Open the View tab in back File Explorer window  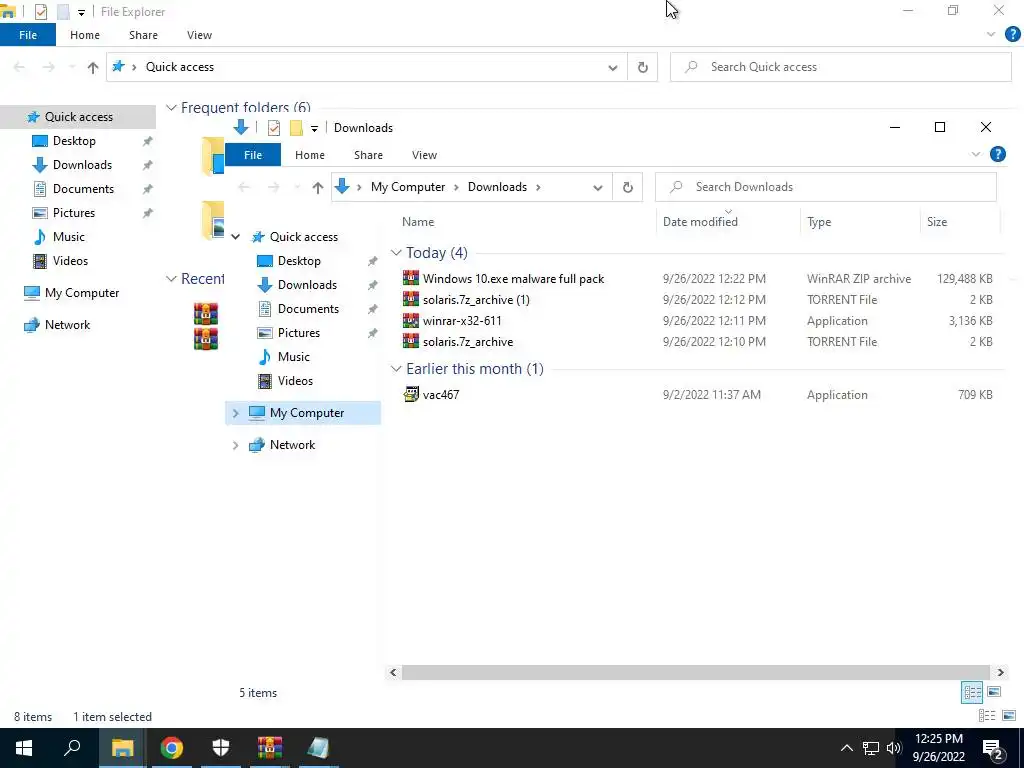199,35
